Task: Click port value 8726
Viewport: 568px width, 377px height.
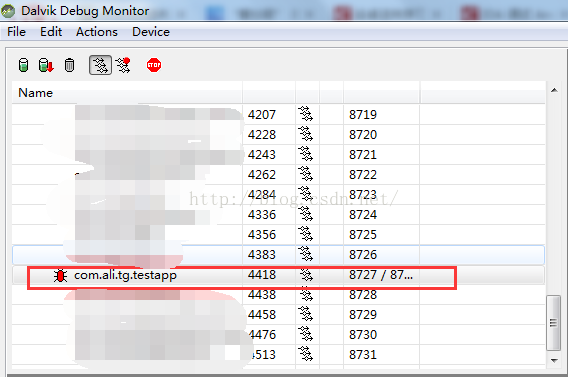Action: (363, 255)
